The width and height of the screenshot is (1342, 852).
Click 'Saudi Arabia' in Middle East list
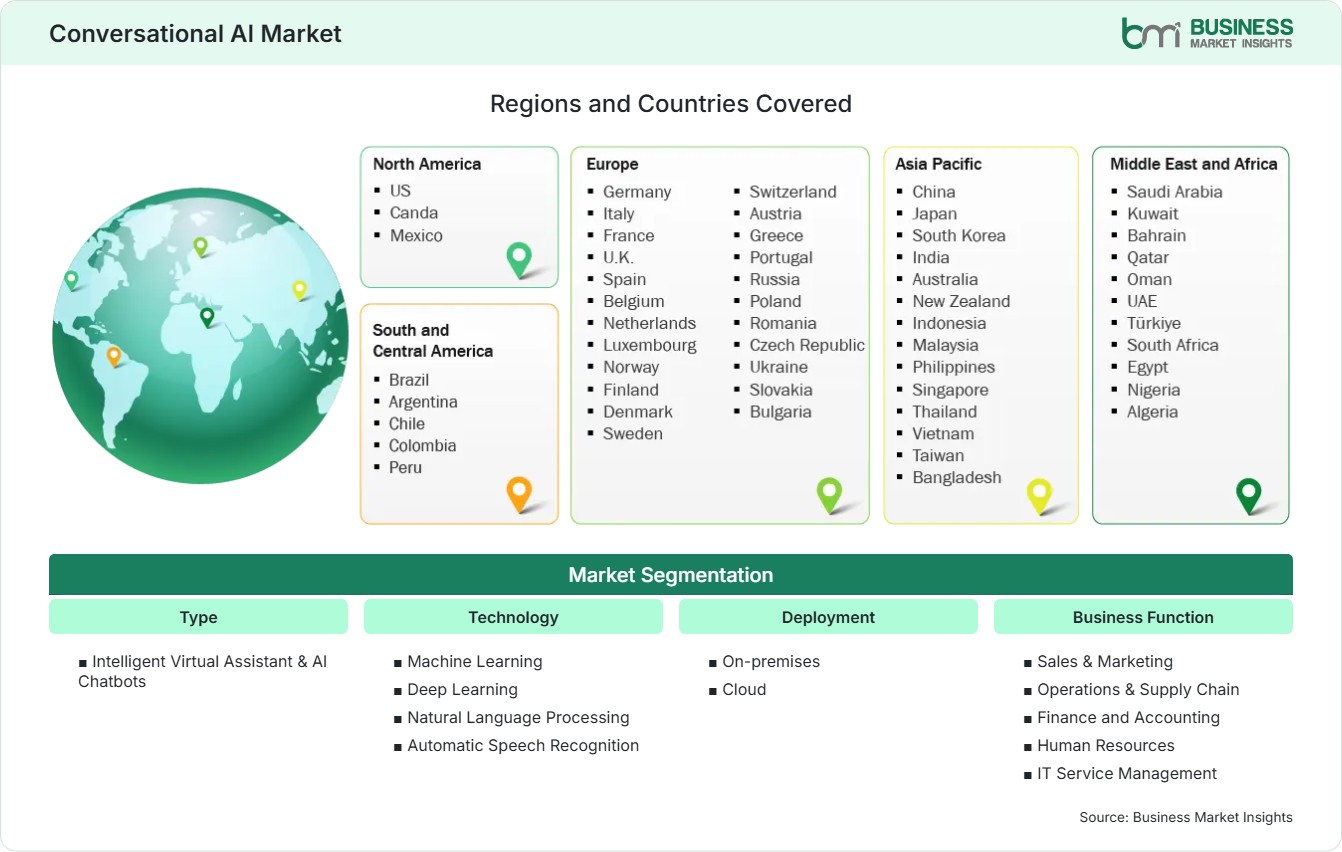(x=1175, y=192)
